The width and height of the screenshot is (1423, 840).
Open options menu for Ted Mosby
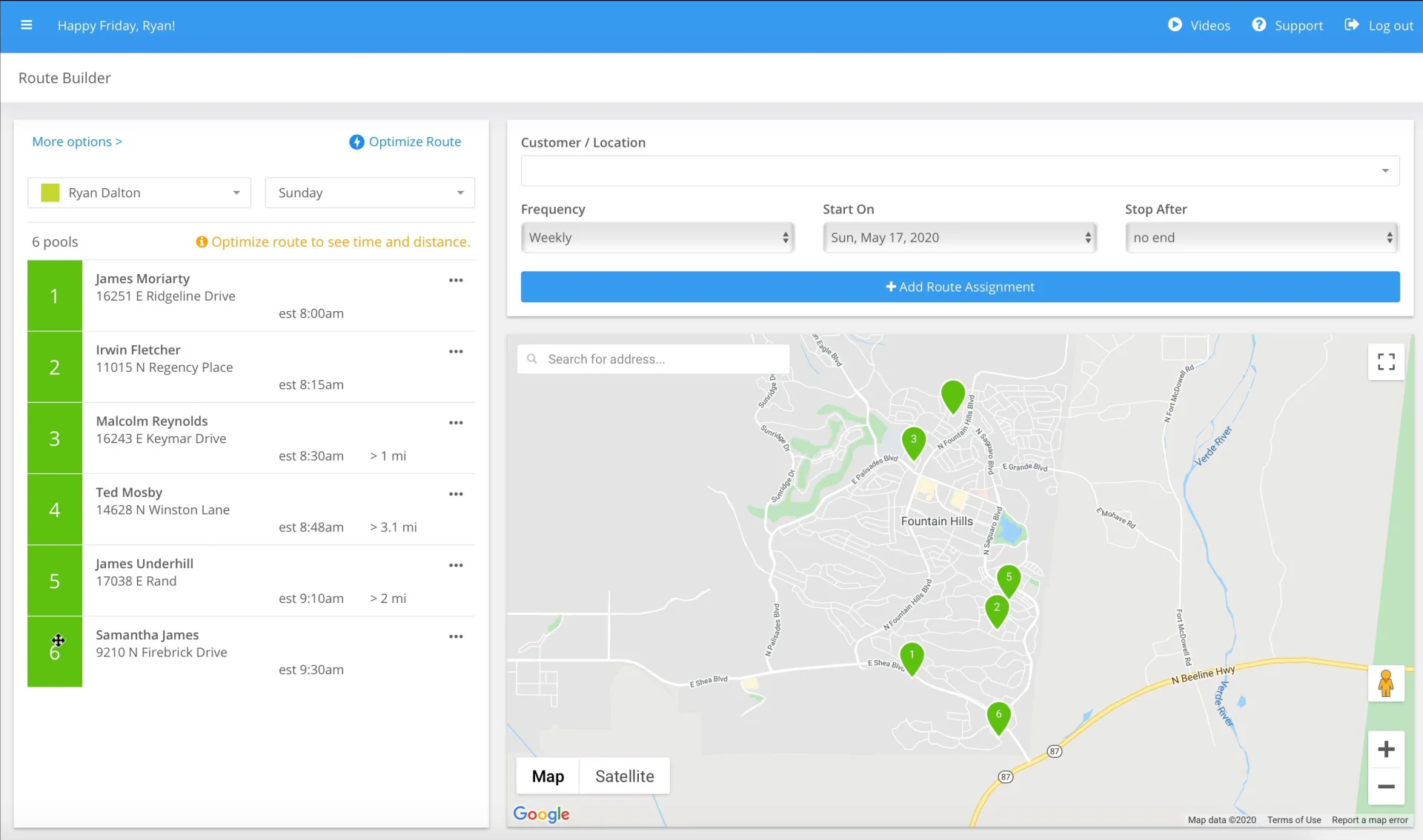(456, 493)
